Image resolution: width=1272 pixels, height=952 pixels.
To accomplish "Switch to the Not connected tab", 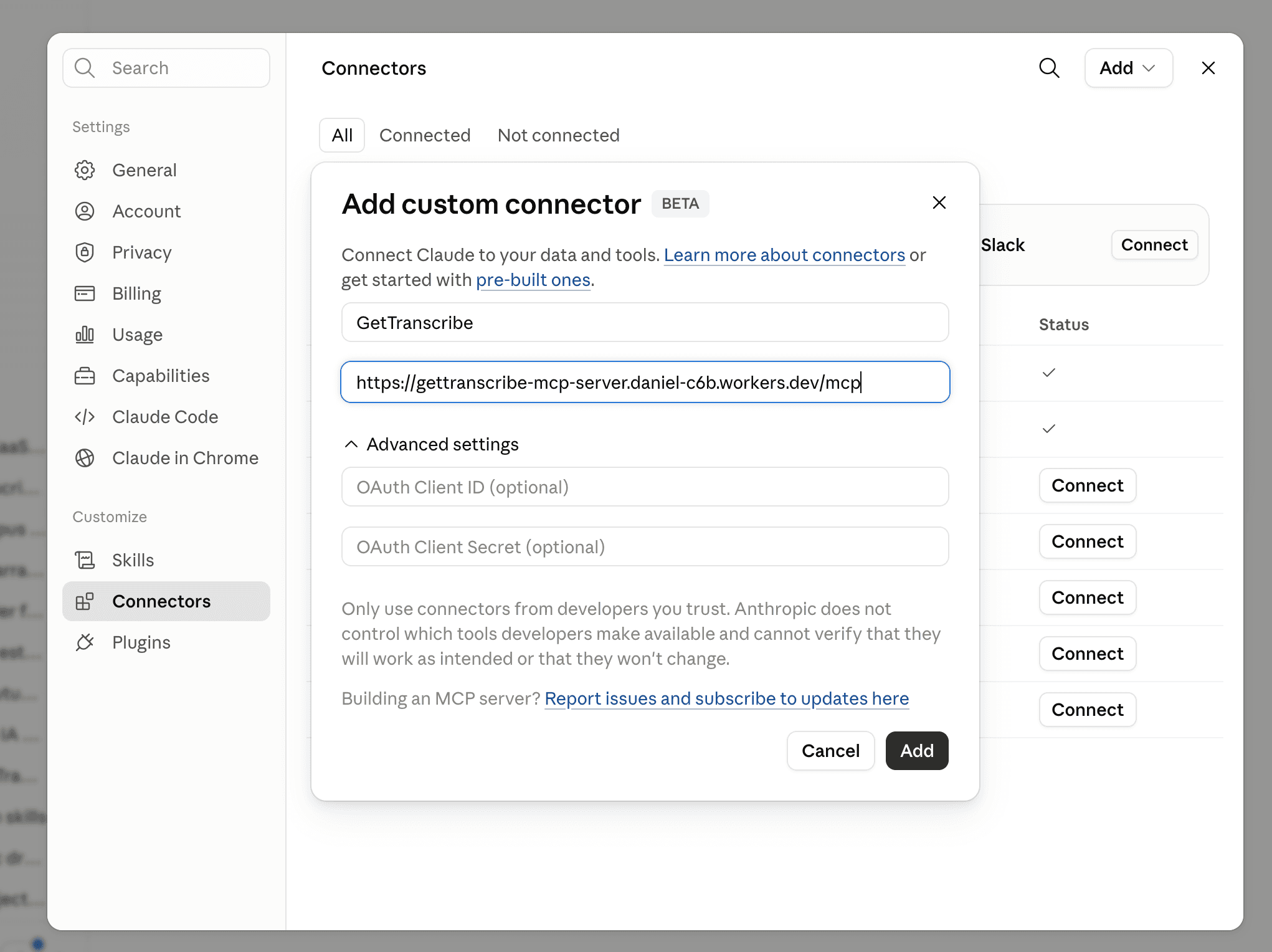I will point(559,135).
